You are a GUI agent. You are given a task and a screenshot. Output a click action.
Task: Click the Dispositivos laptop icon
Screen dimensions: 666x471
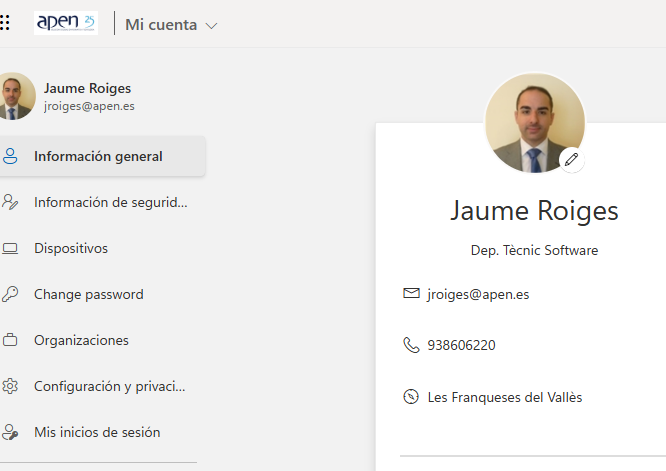tap(10, 248)
